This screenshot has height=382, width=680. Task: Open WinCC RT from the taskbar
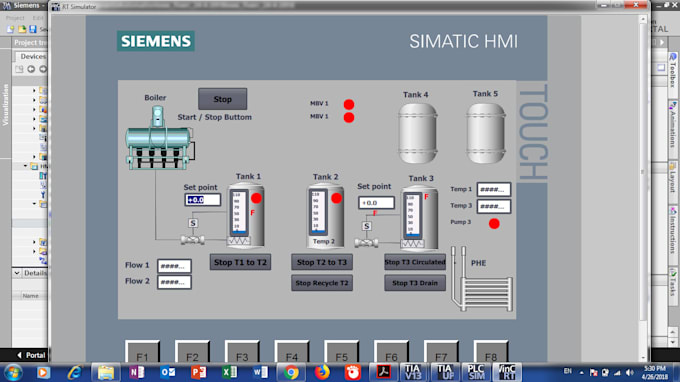[507, 372]
